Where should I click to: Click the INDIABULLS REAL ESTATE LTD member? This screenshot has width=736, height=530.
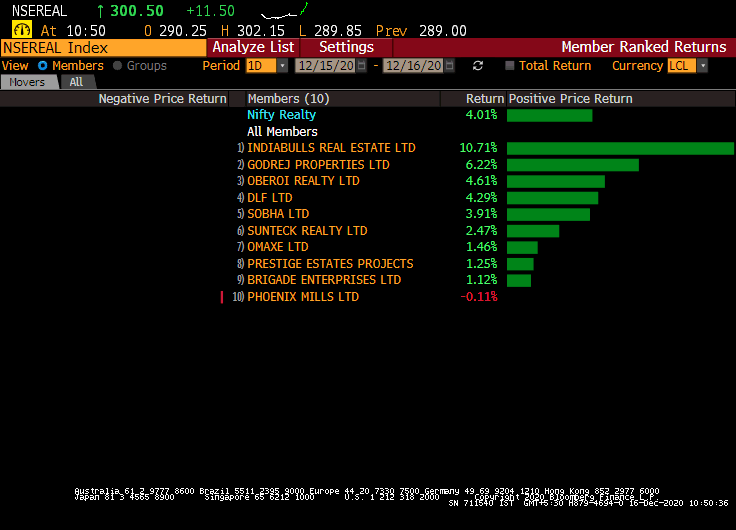331,148
